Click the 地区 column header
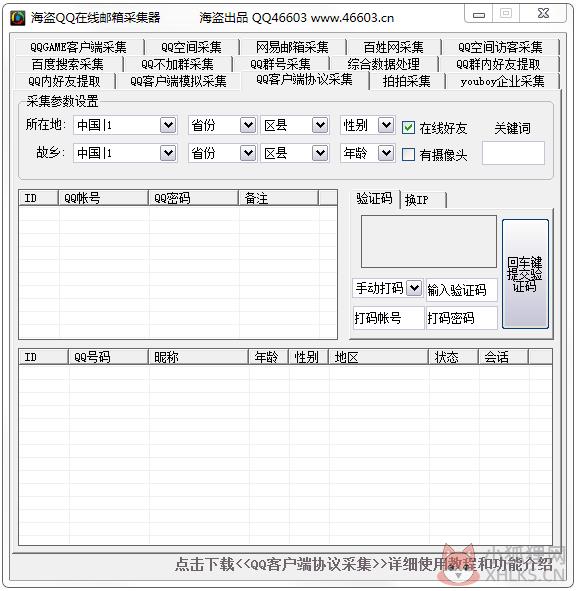Viewport: 576px width, 591px height. point(379,357)
